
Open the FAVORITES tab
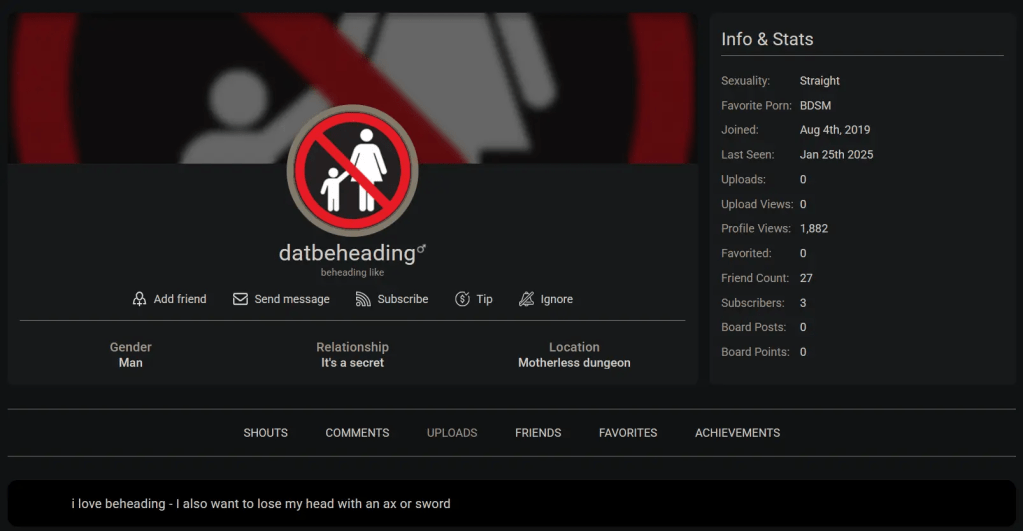[628, 432]
